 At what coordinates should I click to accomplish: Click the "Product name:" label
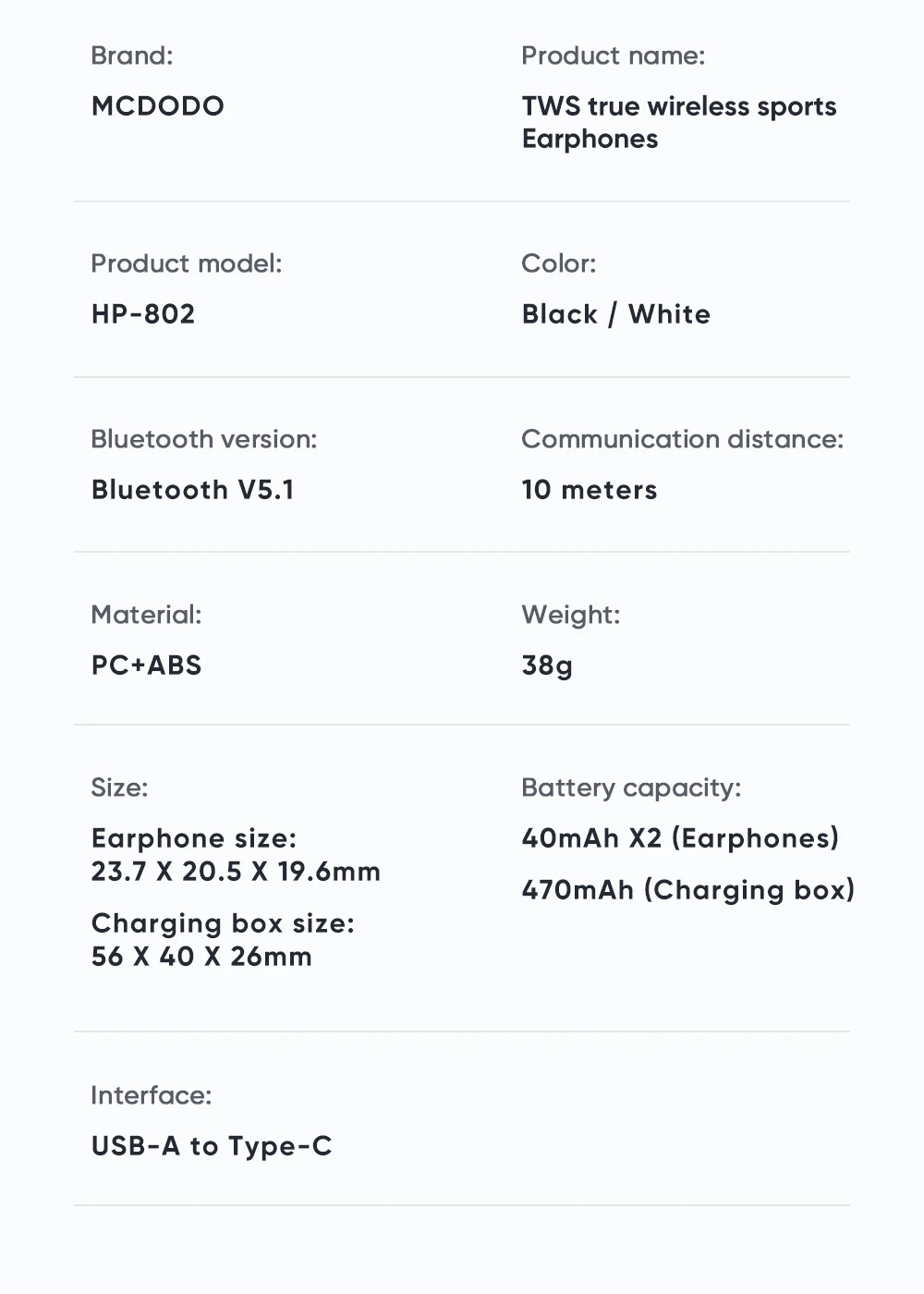tap(613, 55)
